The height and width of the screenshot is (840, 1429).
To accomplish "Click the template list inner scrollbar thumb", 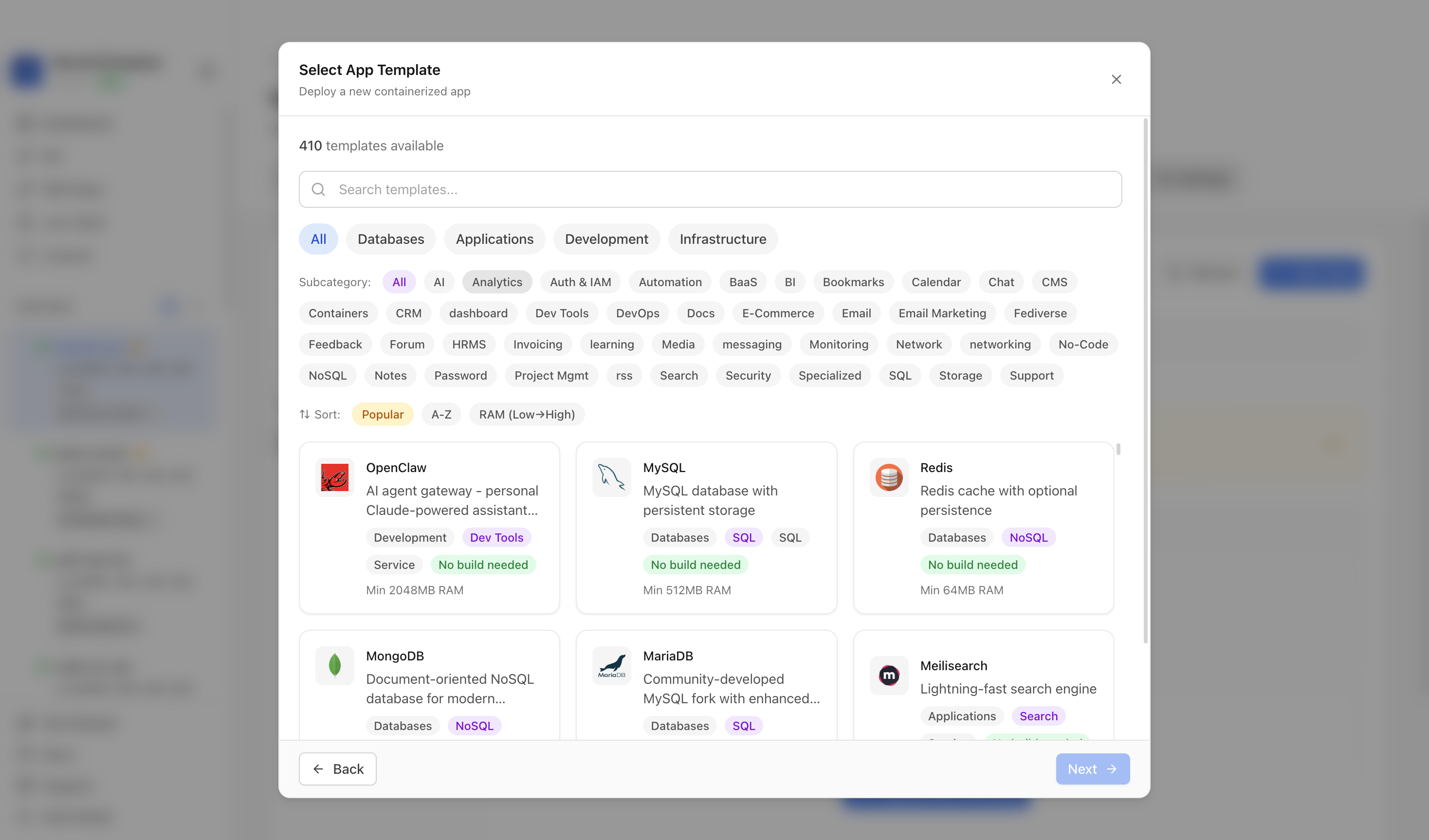I will click(x=1118, y=449).
